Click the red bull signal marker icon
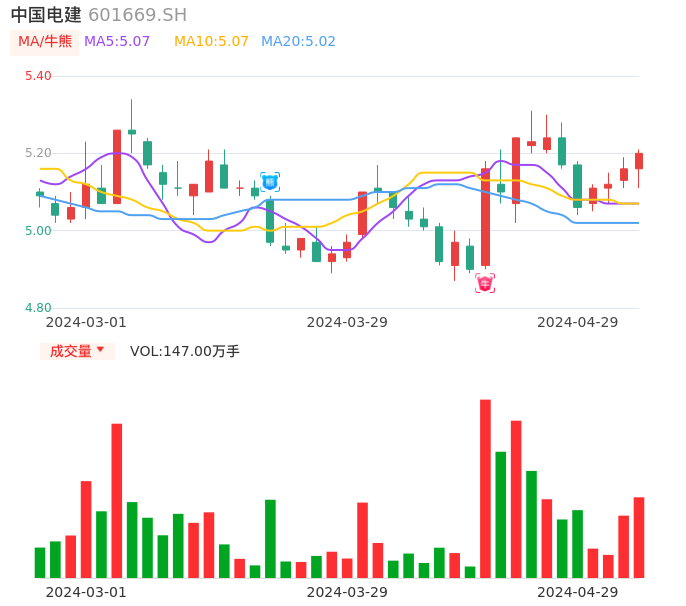686x606 pixels. pyautogui.click(x=485, y=284)
